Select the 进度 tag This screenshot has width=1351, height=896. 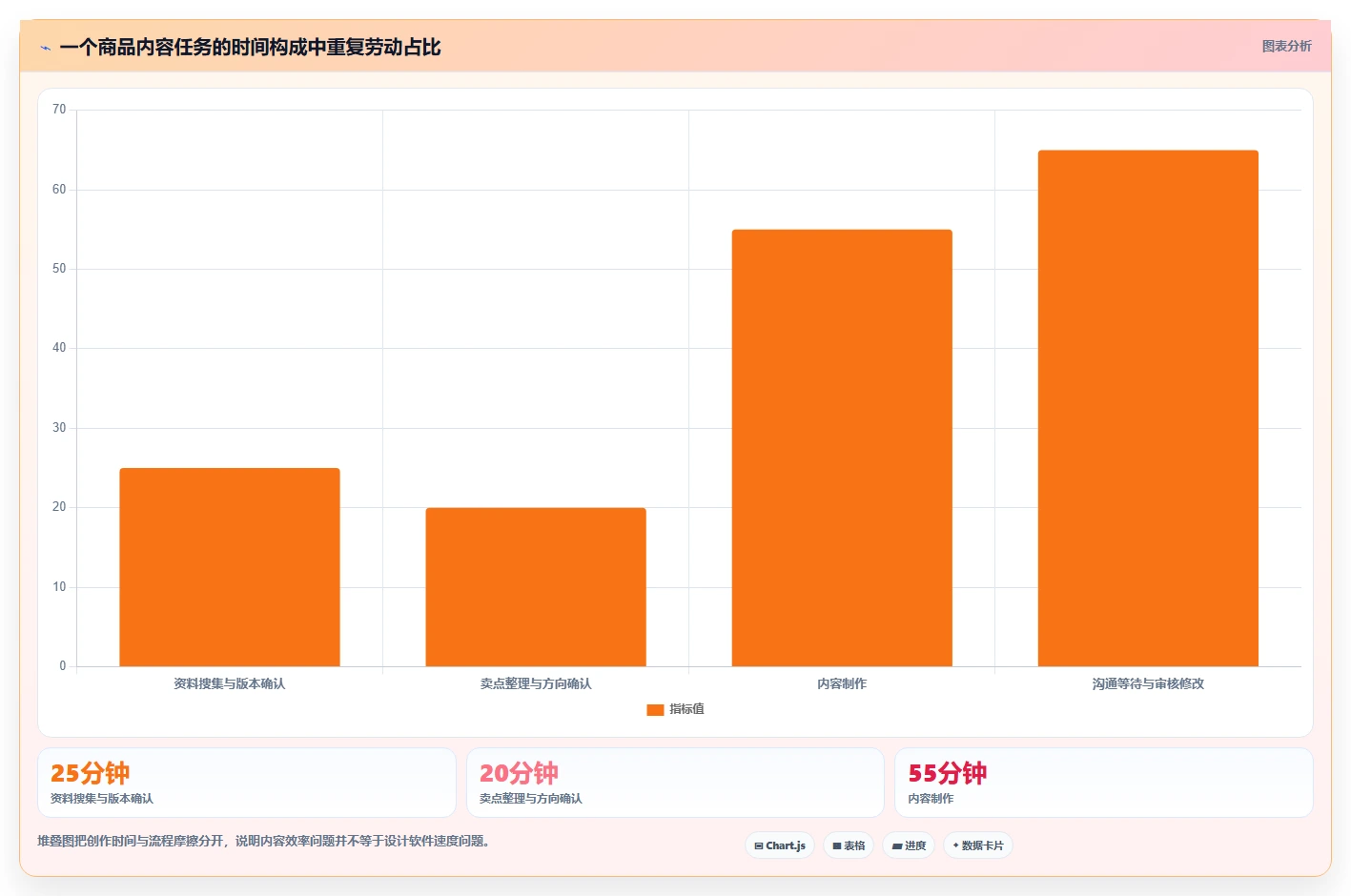[x=909, y=845]
